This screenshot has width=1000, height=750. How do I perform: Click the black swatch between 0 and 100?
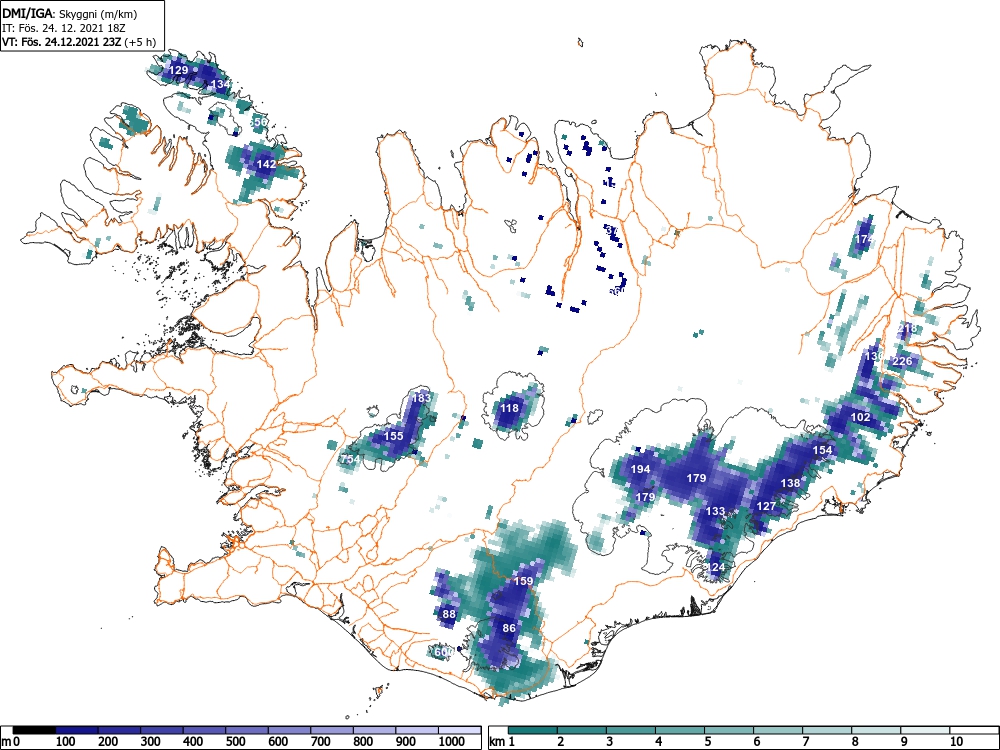coord(34,730)
